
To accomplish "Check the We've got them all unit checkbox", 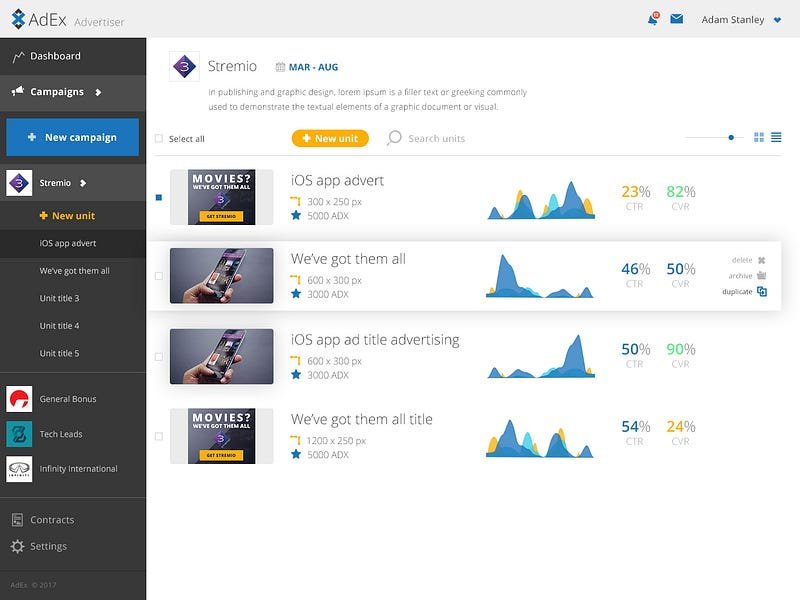I will [159, 276].
